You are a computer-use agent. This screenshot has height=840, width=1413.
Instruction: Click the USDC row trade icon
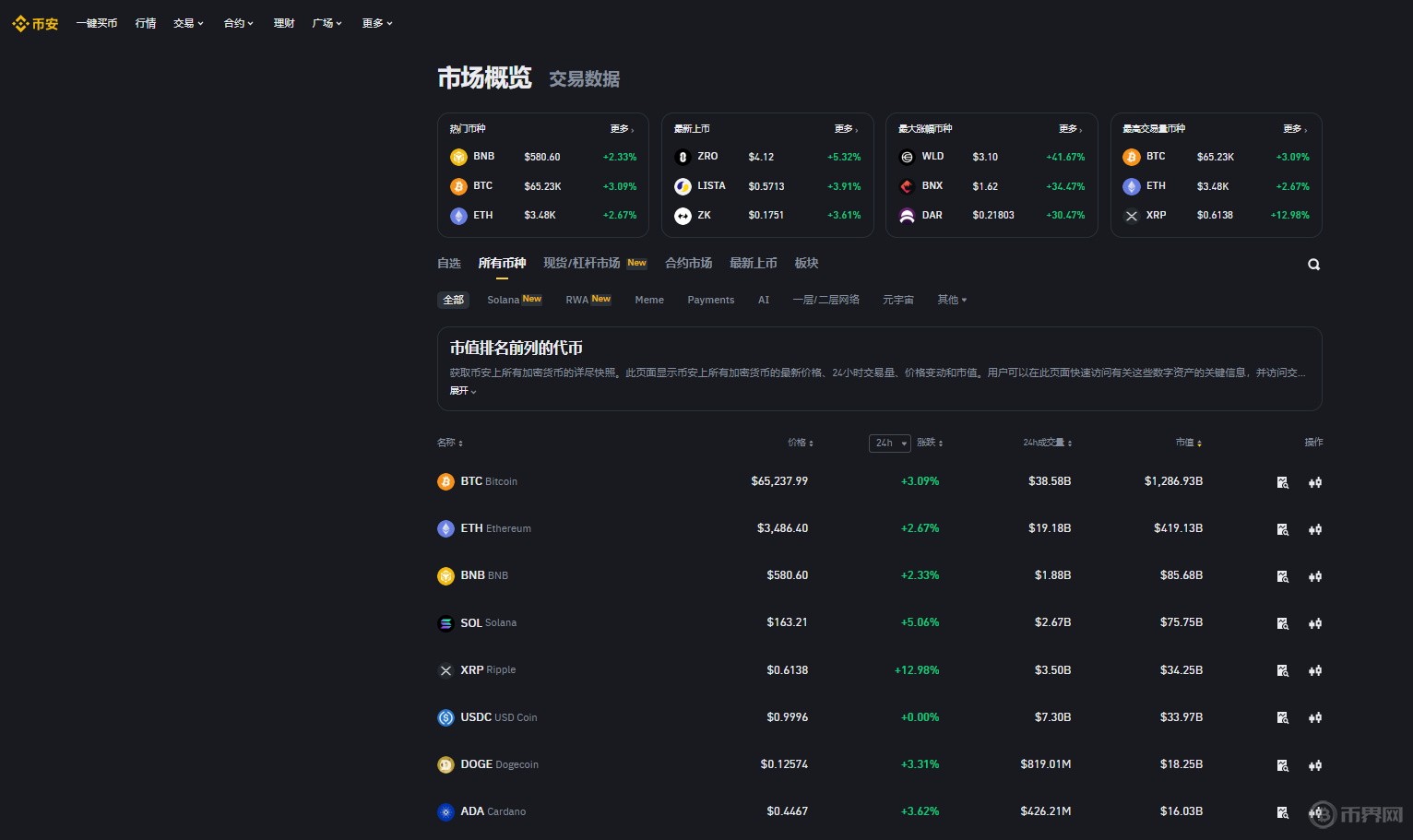click(1315, 717)
